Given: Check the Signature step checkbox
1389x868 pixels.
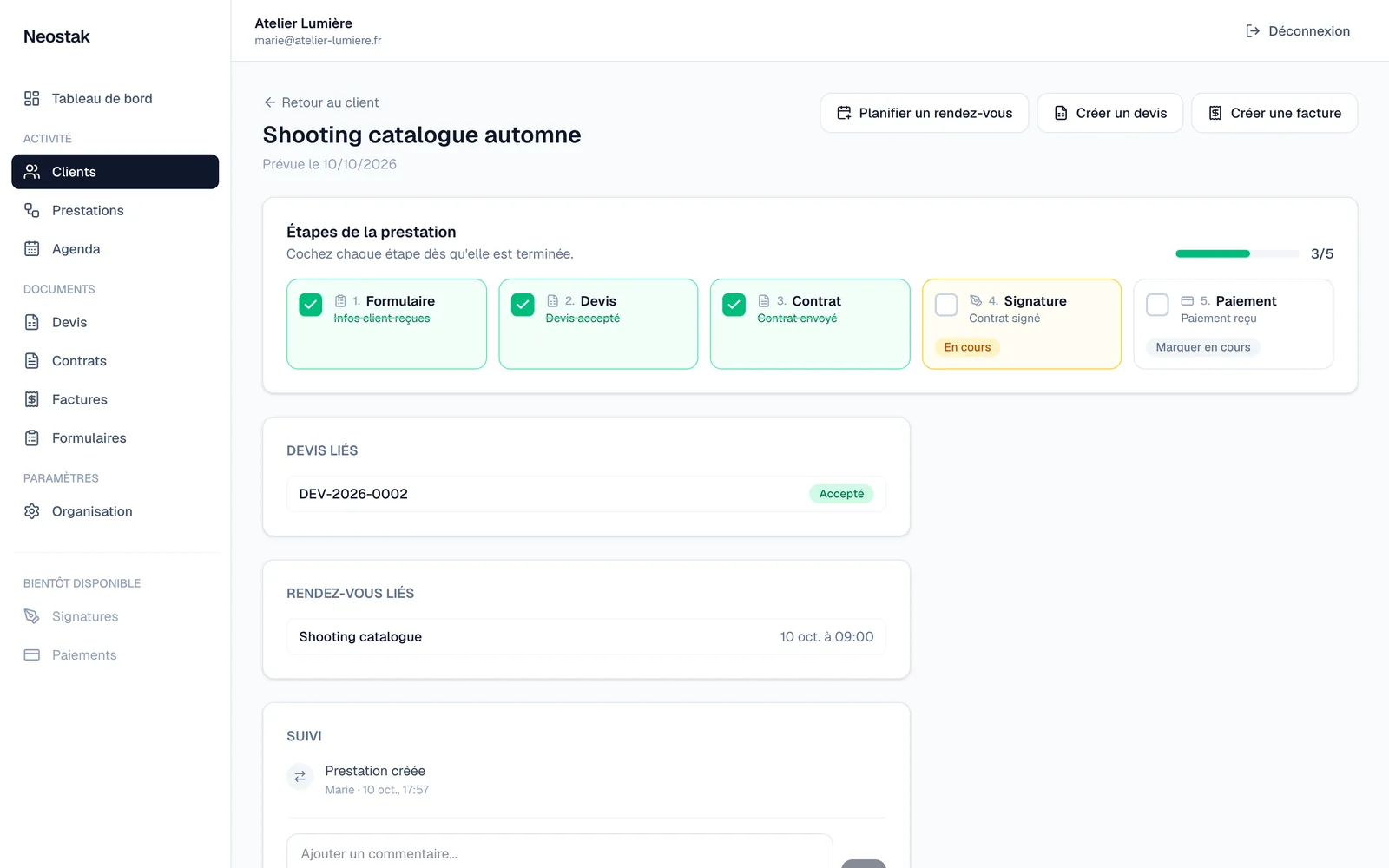Looking at the screenshot, I should (946, 305).
